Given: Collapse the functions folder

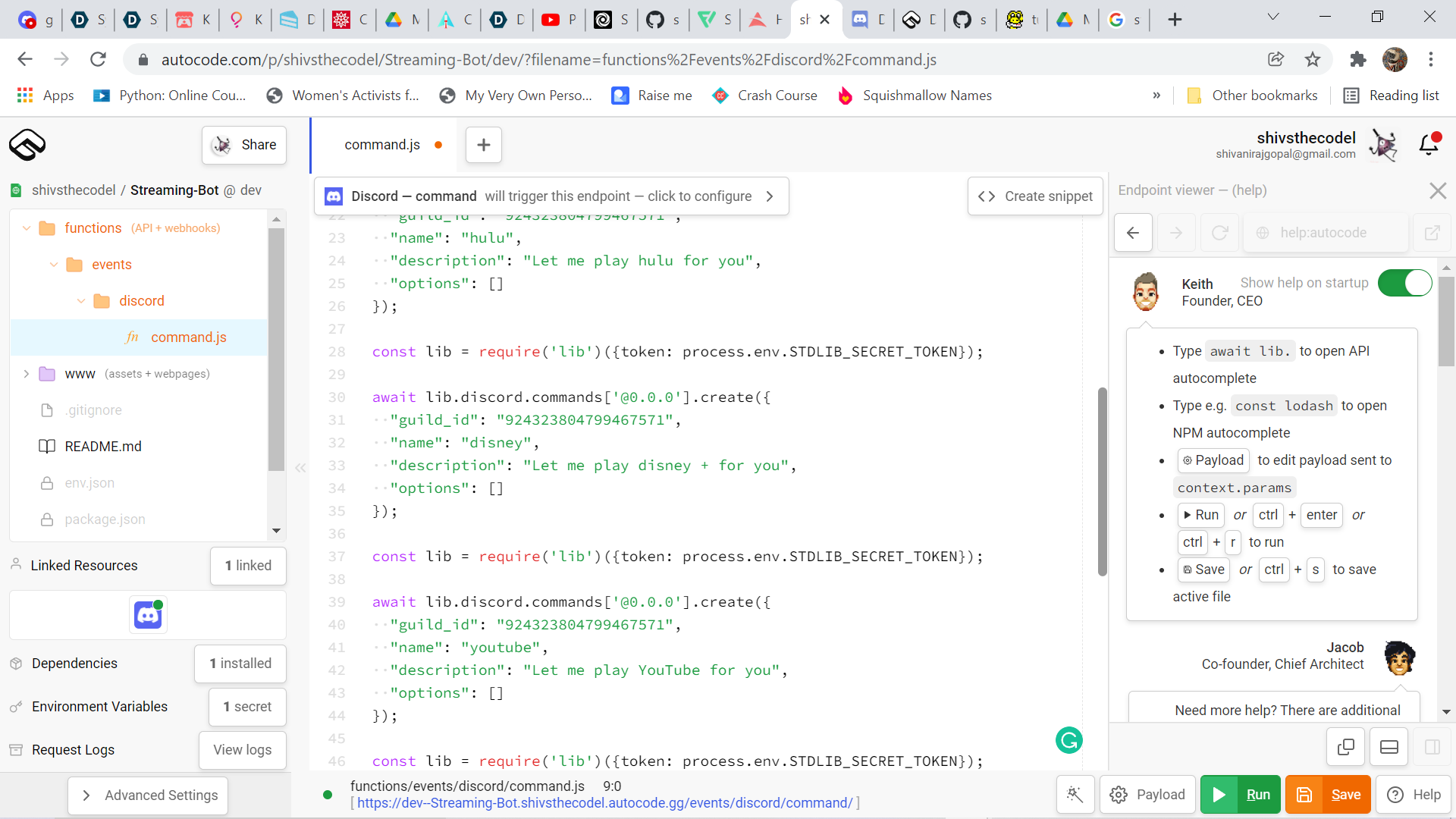Looking at the screenshot, I should [x=27, y=228].
